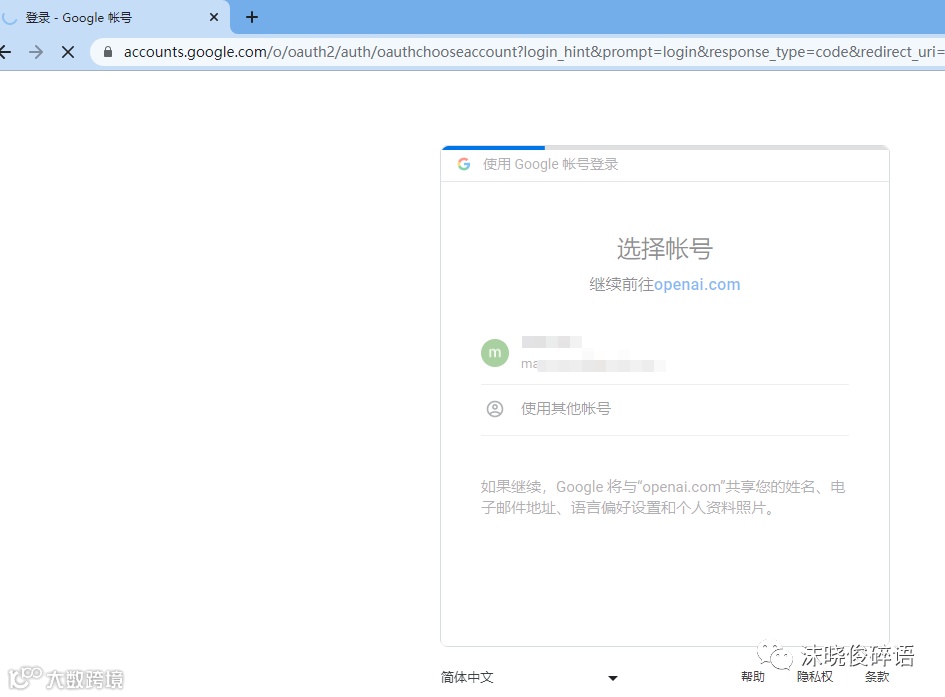Open the openai.com link

tap(697, 284)
